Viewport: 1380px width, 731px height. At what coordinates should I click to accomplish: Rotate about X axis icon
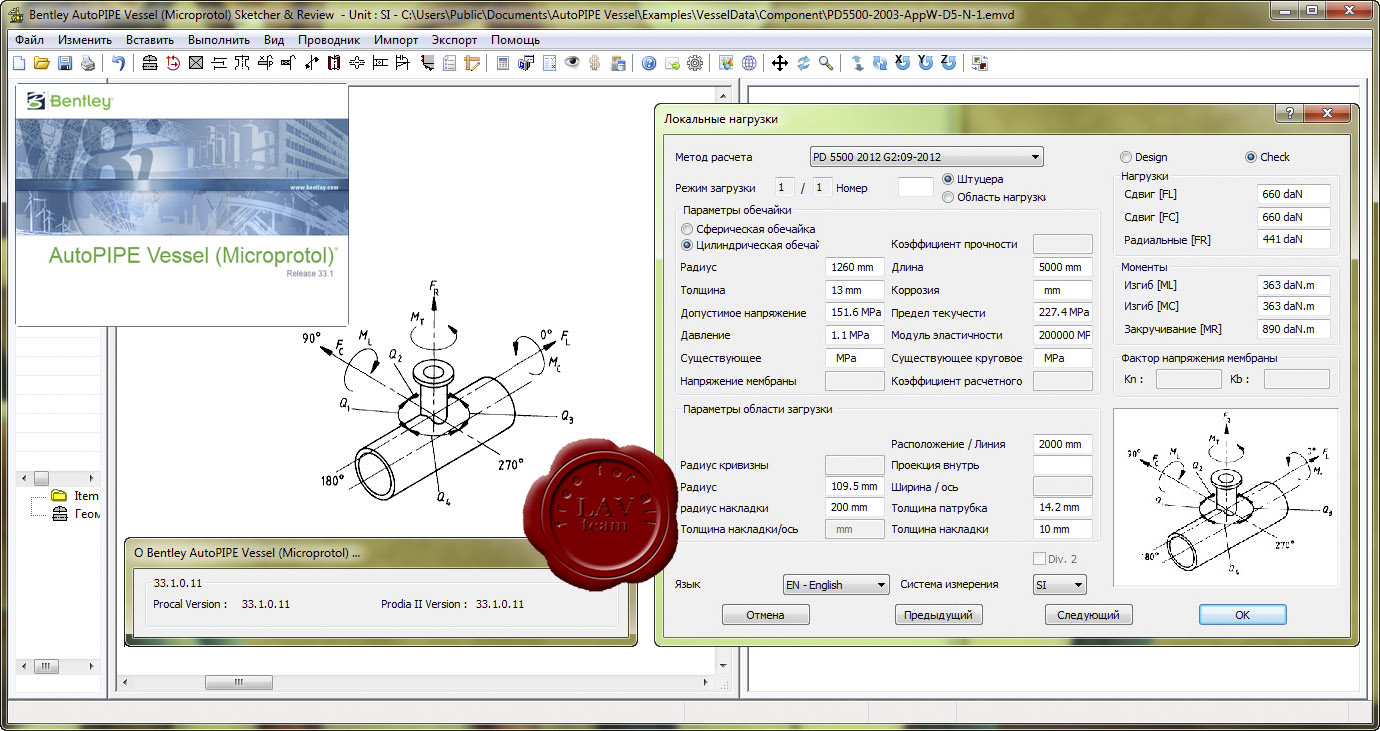pos(903,62)
